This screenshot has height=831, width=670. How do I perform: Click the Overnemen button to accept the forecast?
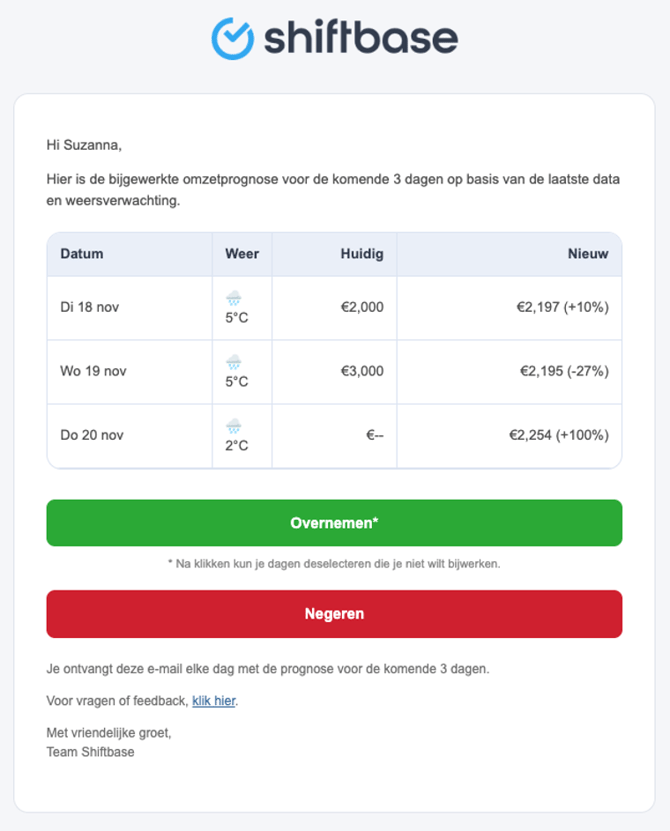pyautogui.click(x=334, y=522)
